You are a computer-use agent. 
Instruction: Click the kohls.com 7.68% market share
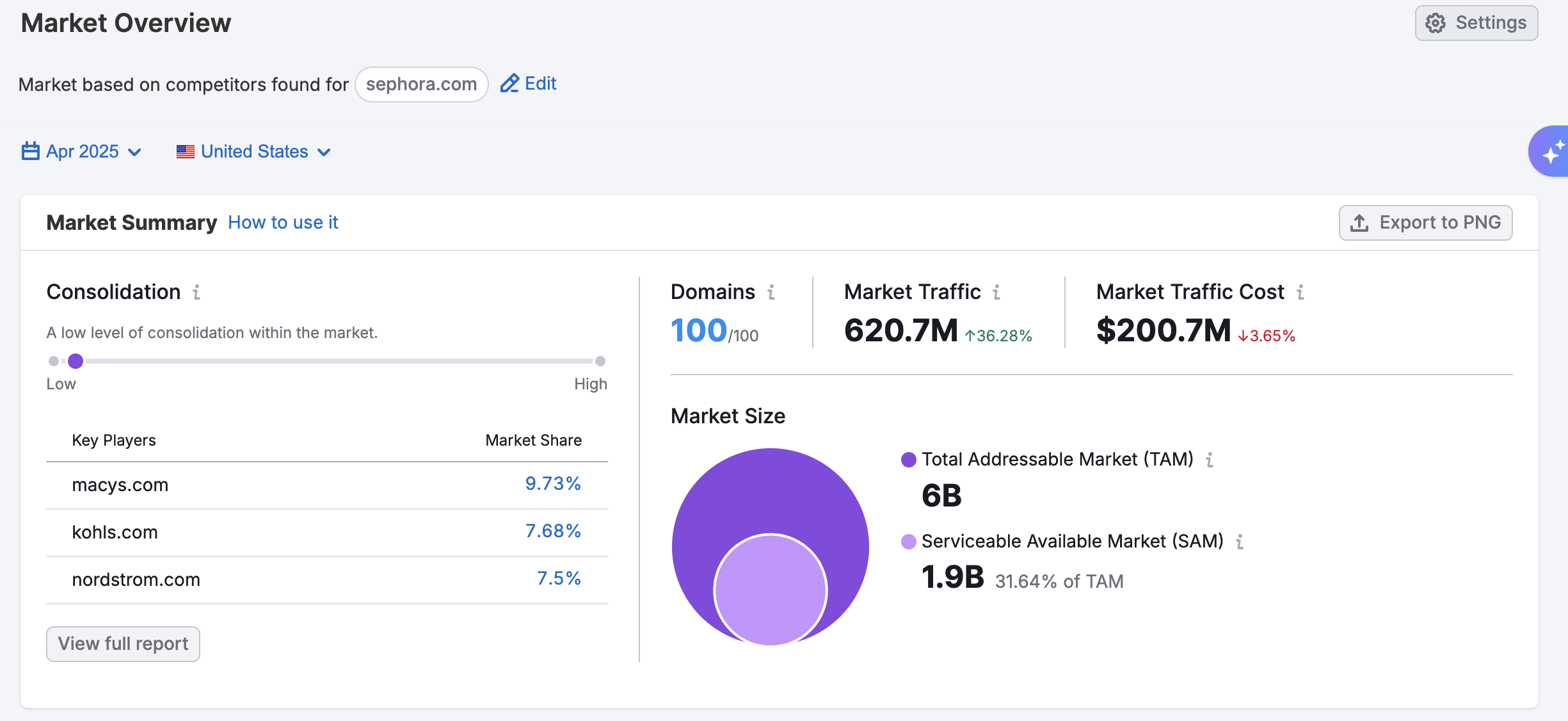coord(553,531)
